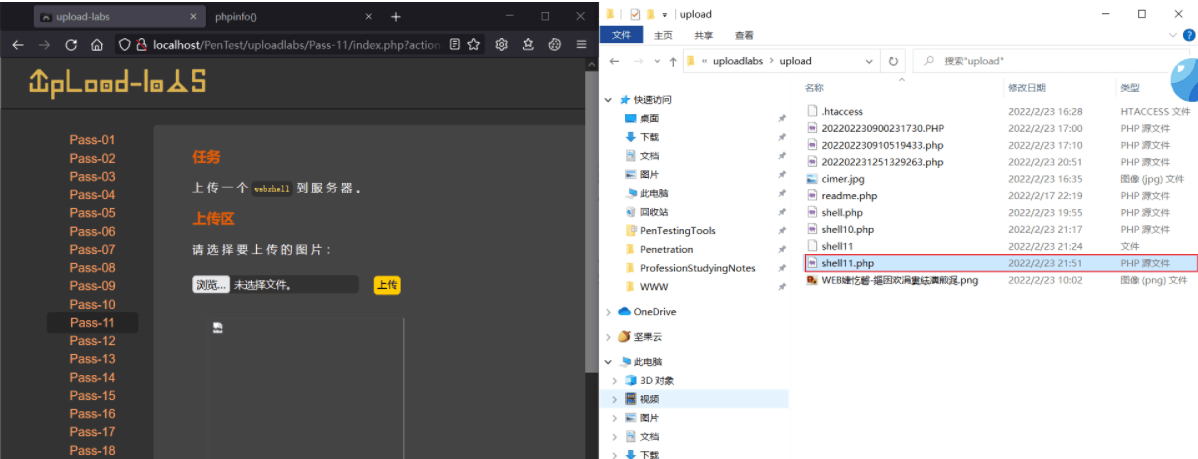Click properties checkmark icon in title bar
The image size is (1198, 459).
(636, 14)
